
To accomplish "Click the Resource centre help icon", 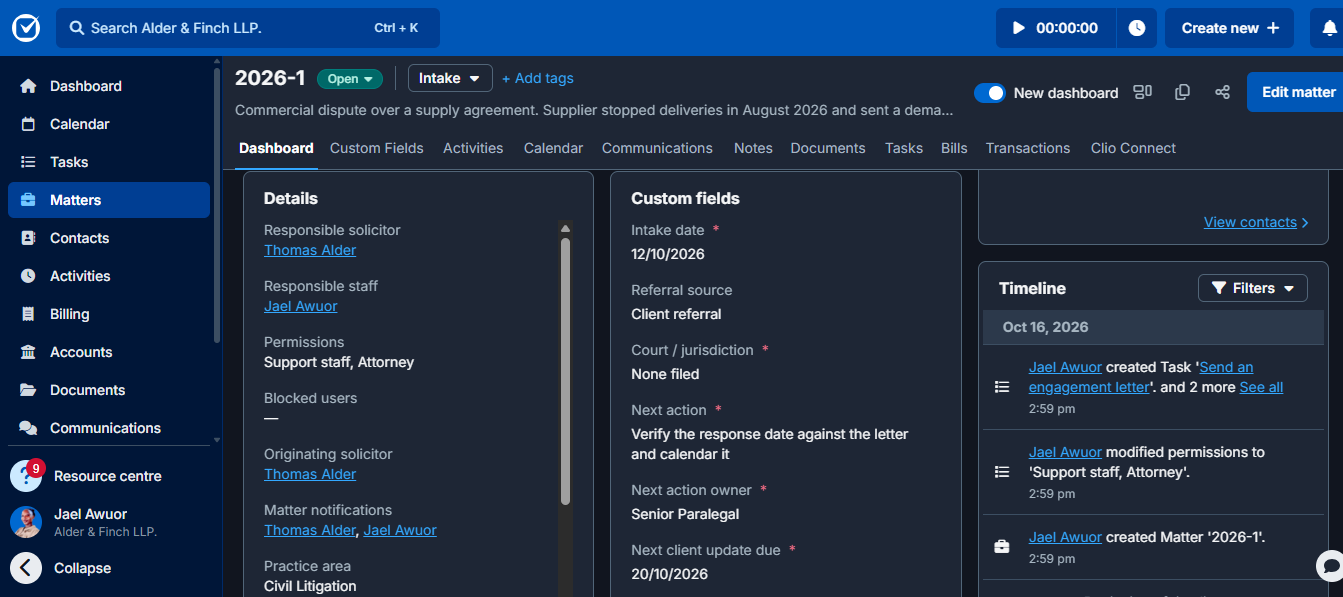I will click(26, 476).
